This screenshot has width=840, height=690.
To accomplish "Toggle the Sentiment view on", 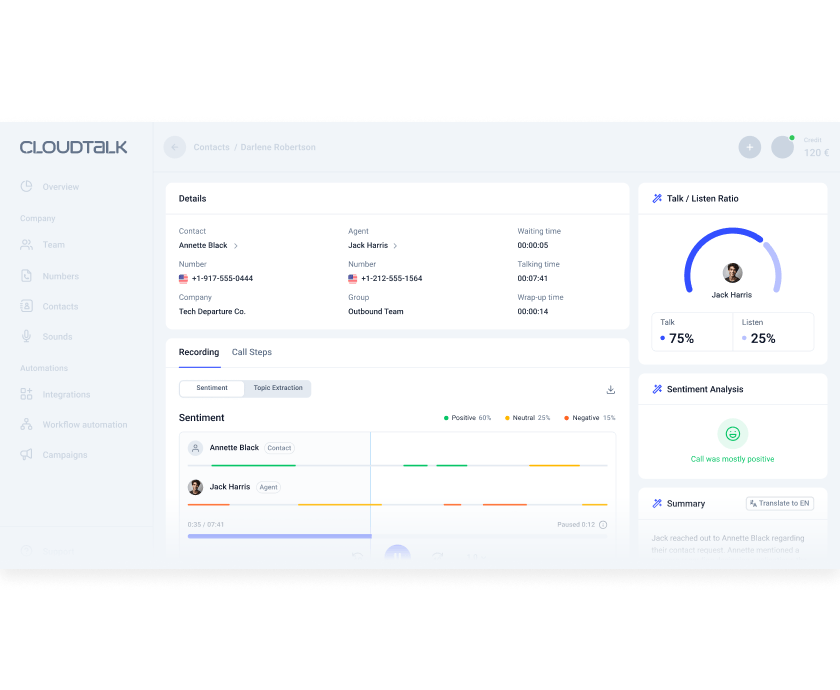I will (211, 388).
